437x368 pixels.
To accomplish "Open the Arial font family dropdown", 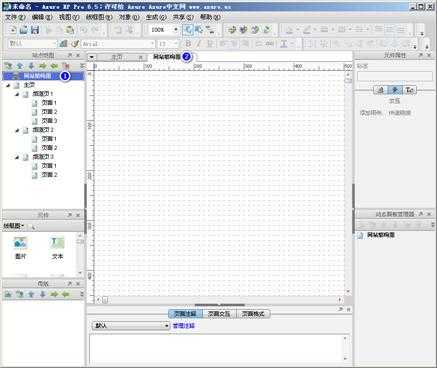I will pos(152,44).
